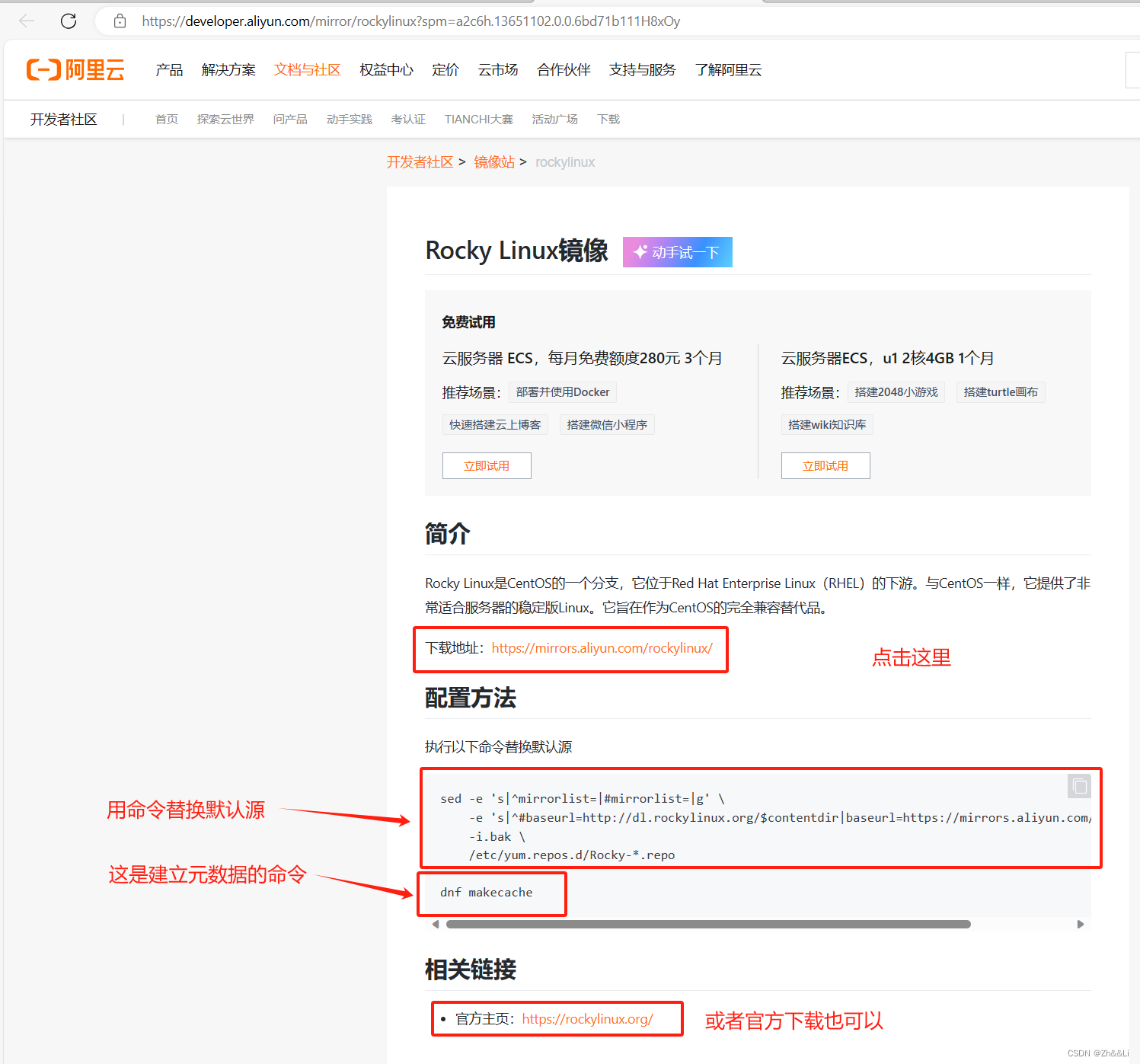1140x1064 pixels.
Task: Click the 快速搭建云上博客 tag
Action: [495, 425]
